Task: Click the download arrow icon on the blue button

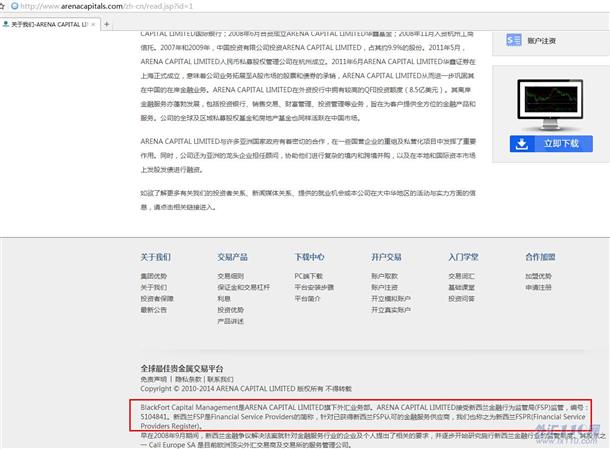Action: click(x=522, y=144)
